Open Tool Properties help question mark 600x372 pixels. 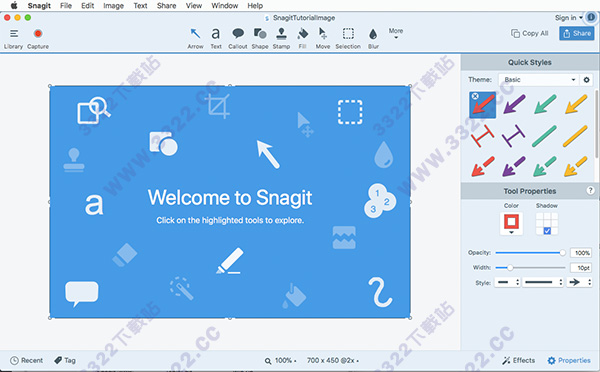[590, 190]
